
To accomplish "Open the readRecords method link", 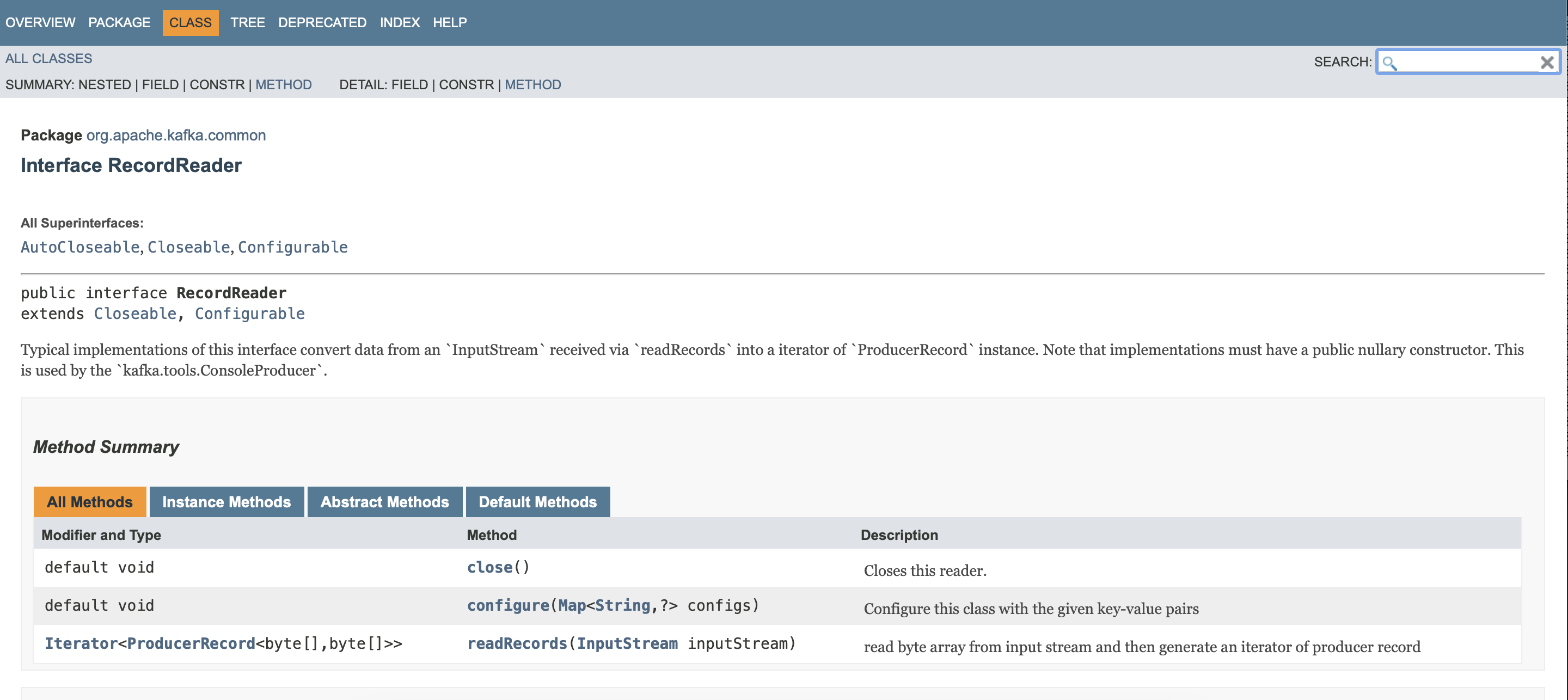I will [x=517, y=643].
